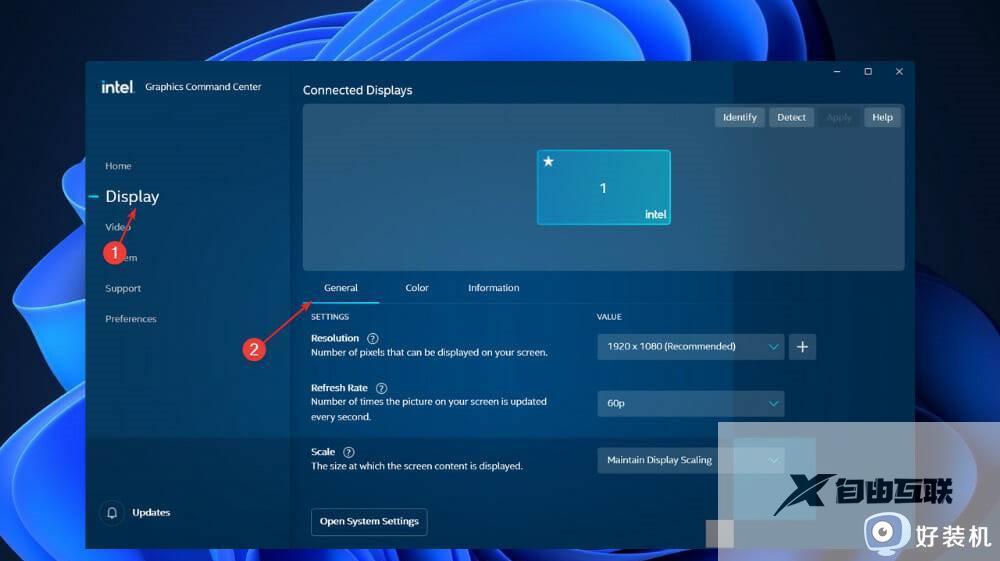Click the 'SETTINGS' column header
This screenshot has width=1000, height=561.
pos(330,317)
